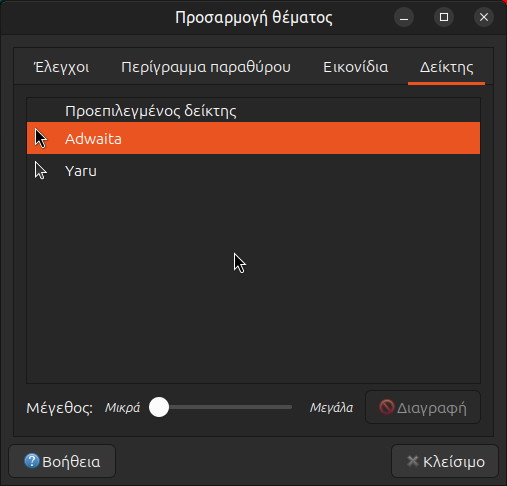Close the window with the titlebar X

484,17
